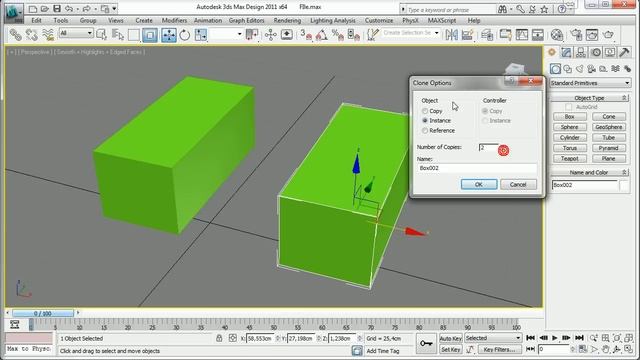Viewport: 640px width, 360px height.
Task: Select the Instance object radio button
Action: coord(425,120)
